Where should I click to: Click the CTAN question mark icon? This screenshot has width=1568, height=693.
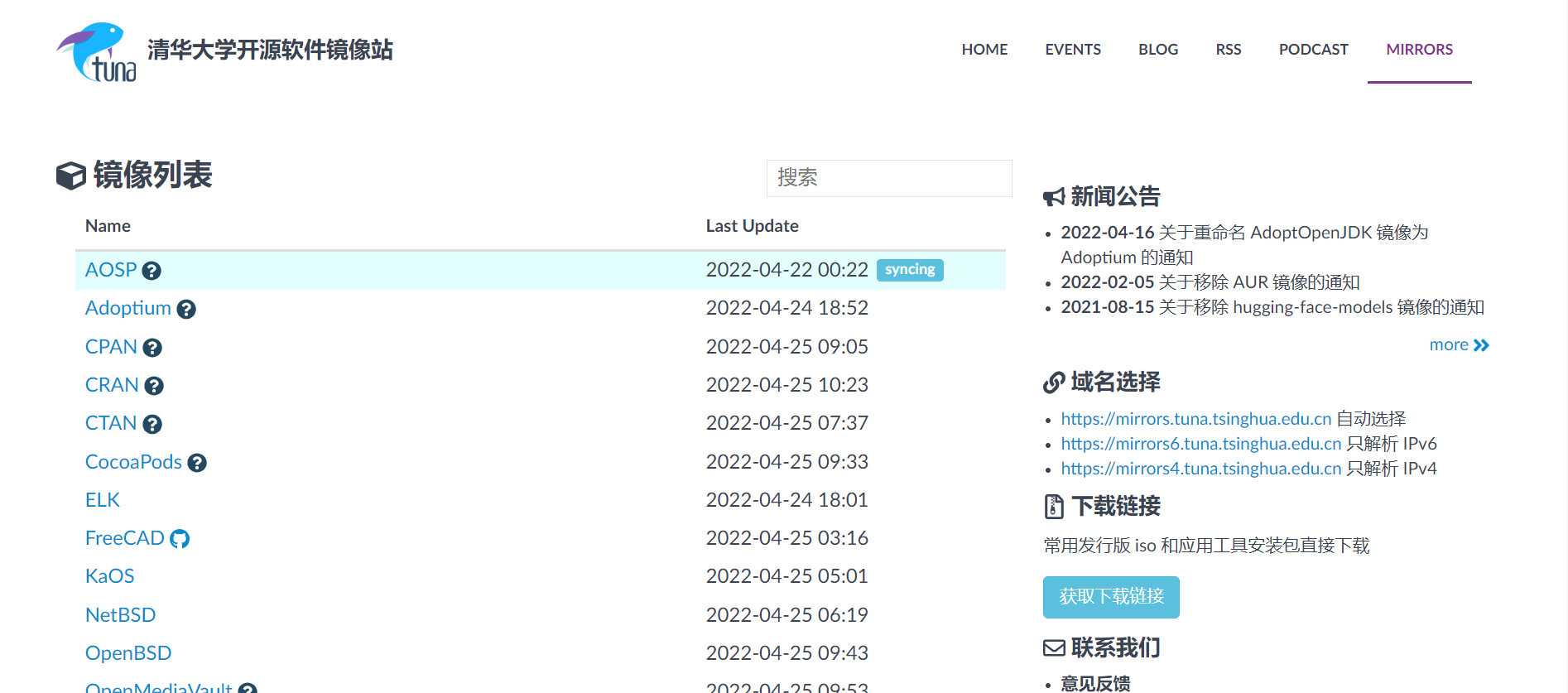click(x=152, y=425)
